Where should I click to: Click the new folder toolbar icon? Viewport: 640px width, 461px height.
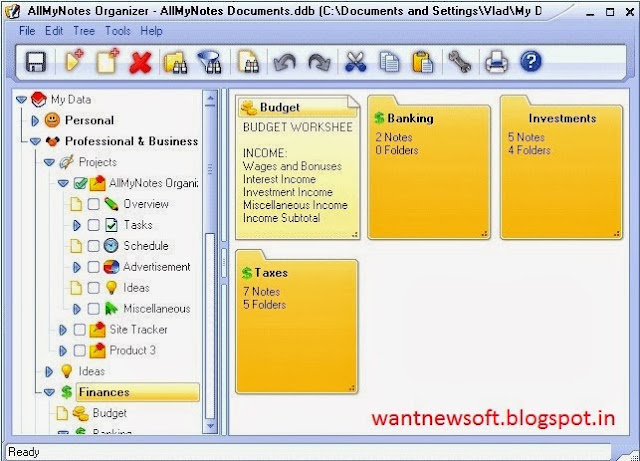74,61
